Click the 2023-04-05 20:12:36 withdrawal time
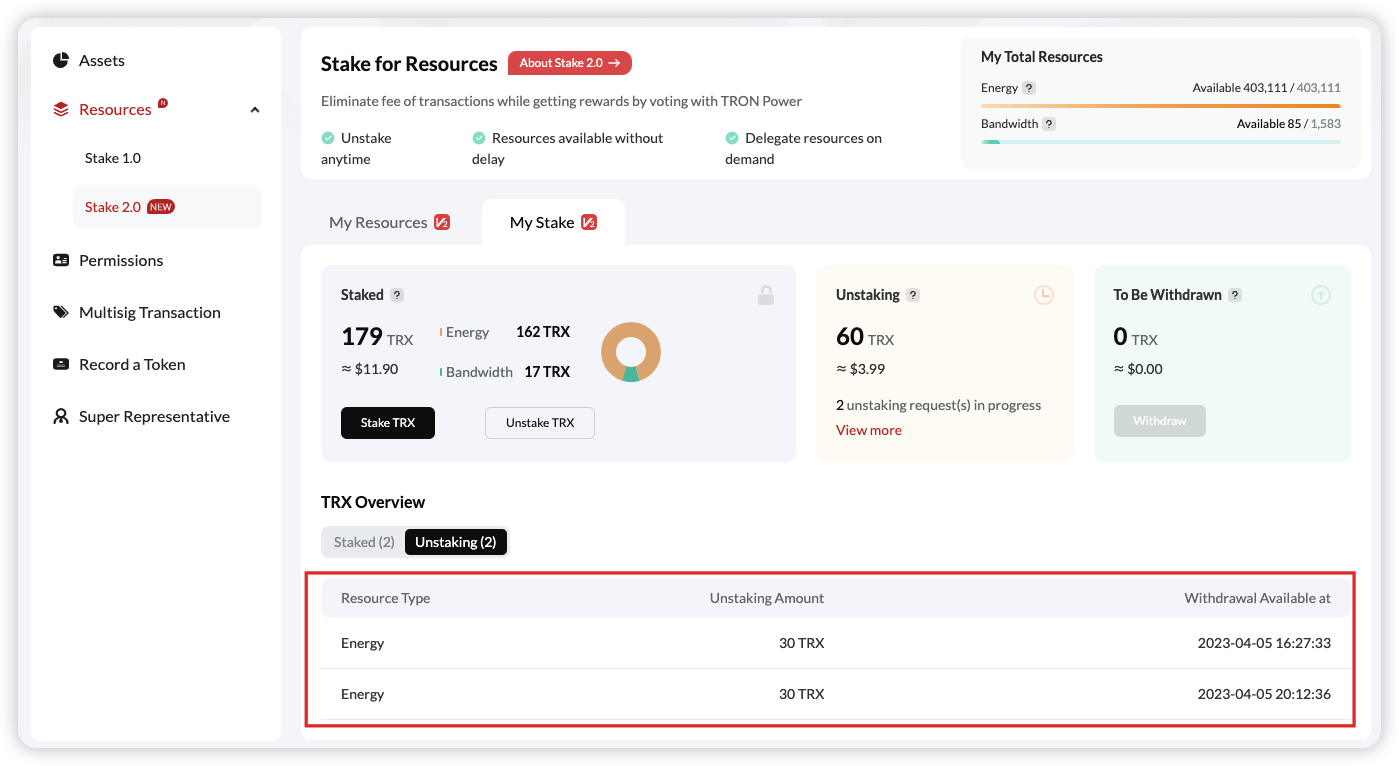Viewport: 1399px width, 766px height. pos(1264,694)
